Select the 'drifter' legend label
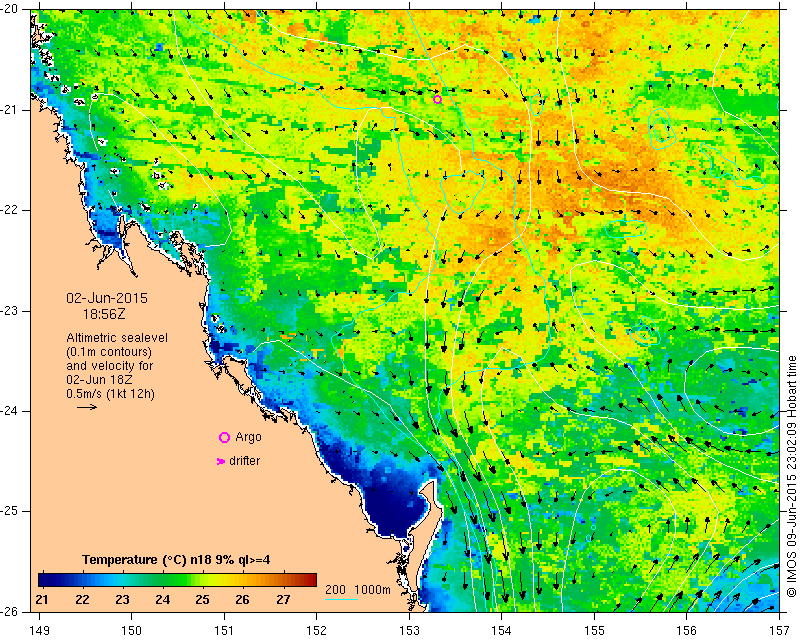The width and height of the screenshot is (800, 640). [x=245, y=461]
